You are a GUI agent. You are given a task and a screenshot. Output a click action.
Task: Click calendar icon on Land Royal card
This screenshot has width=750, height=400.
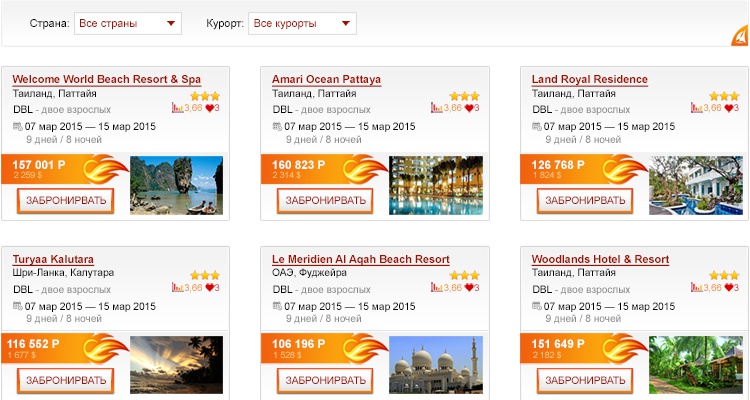click(x=537, y=126)
